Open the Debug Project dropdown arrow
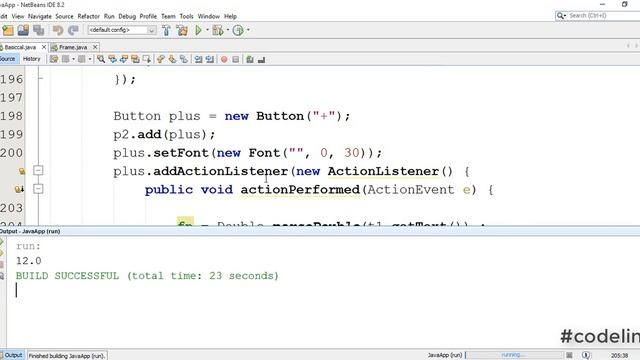This screenshot has width=640, height=360. point(228,30)
